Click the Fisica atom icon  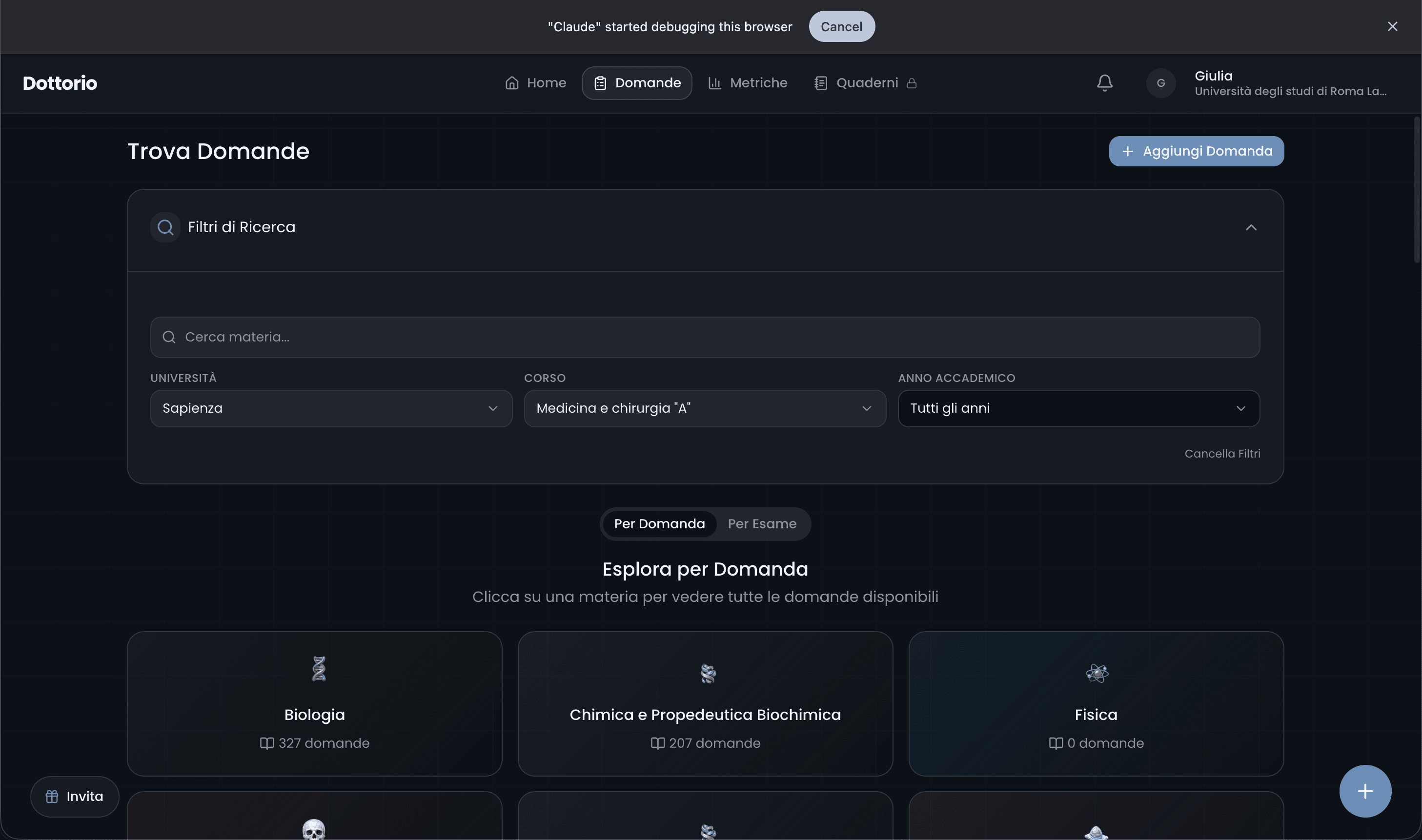[1097, 673]
